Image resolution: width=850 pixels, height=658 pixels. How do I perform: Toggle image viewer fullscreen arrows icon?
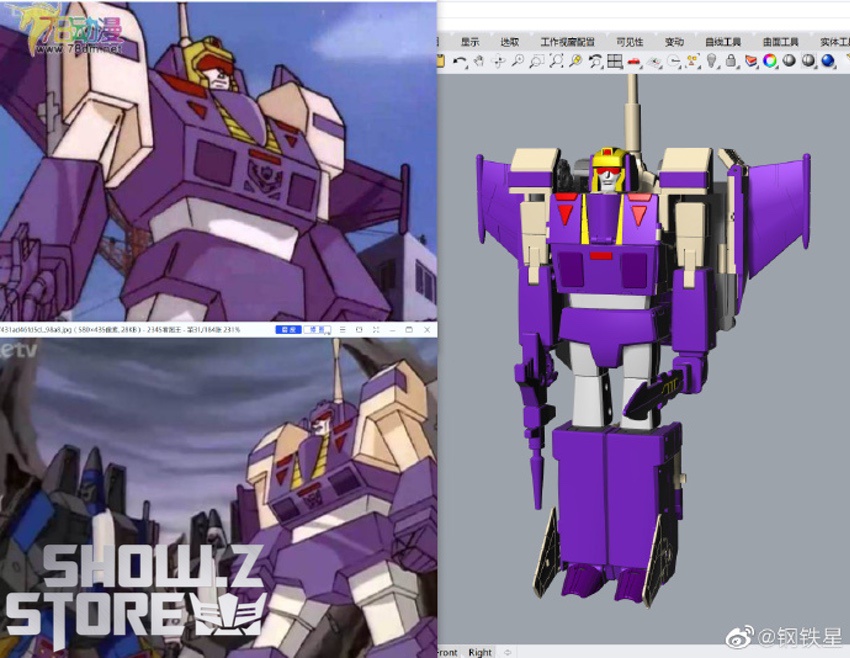point(376,330)
